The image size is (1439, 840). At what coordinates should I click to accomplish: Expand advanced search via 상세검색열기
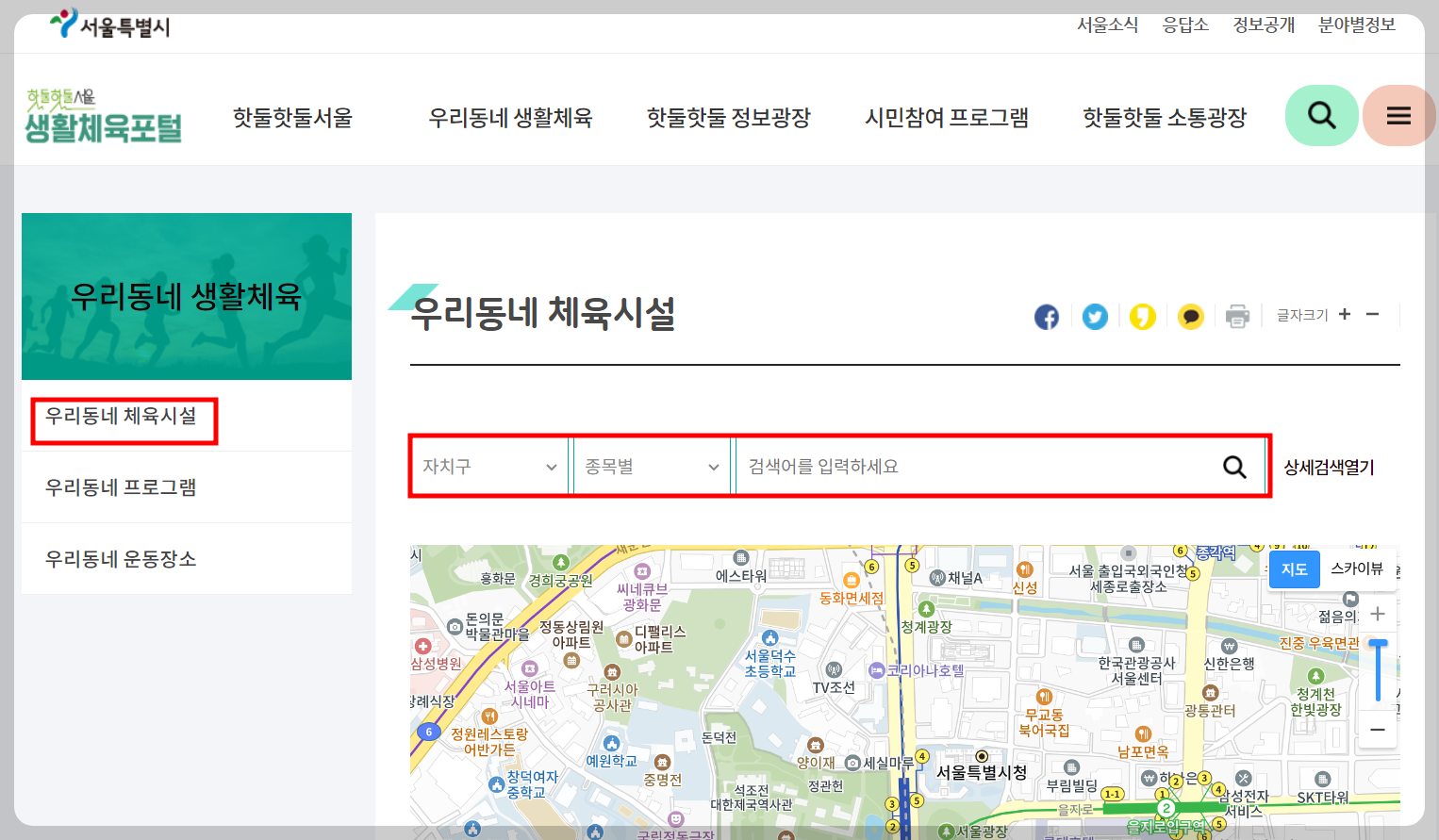[1330, 466]
